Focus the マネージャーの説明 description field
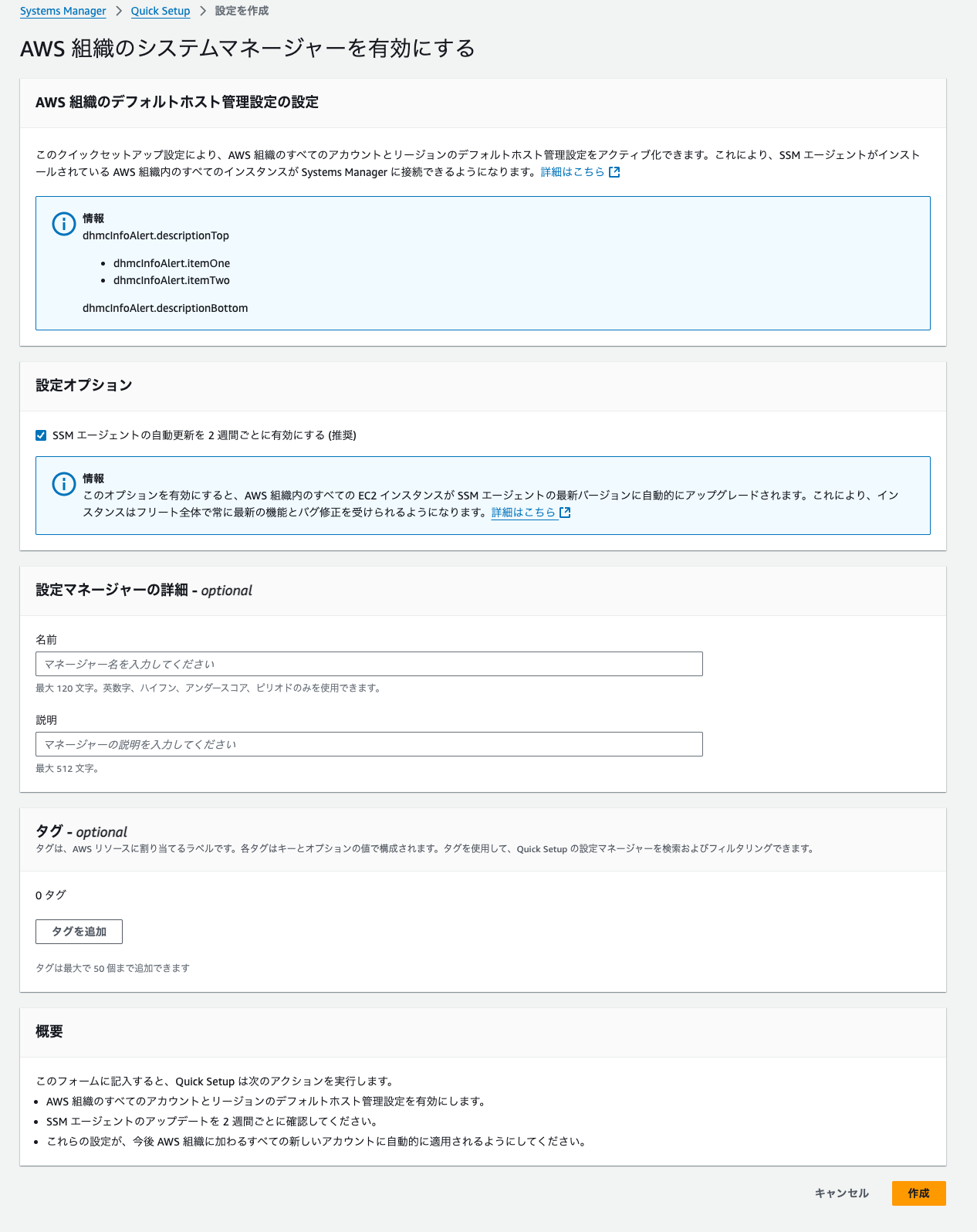977x1232 pixels. coord(369,744)
